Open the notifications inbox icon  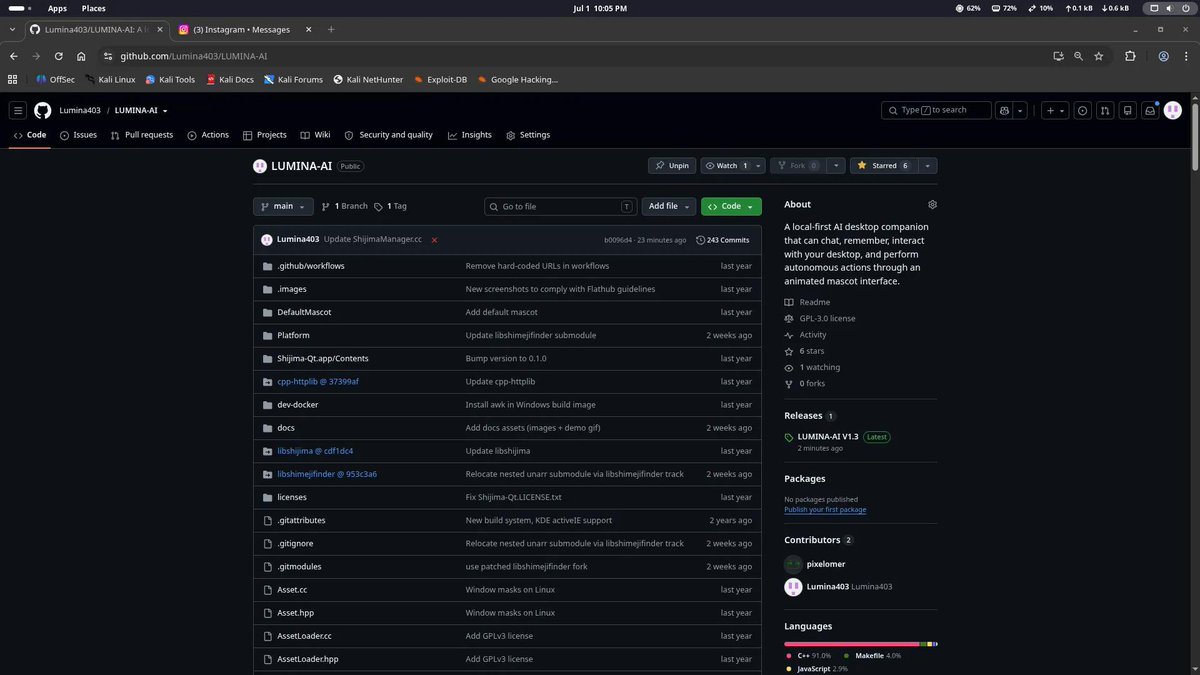point(1150,110)
